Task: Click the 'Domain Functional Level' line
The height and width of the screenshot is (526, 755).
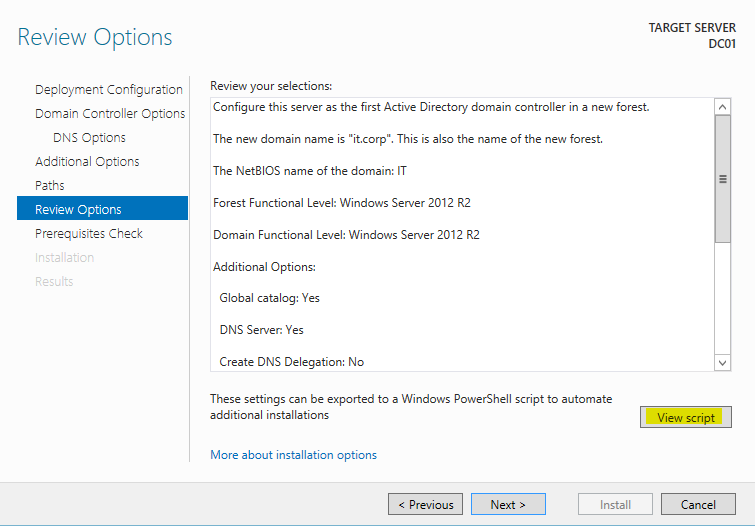Action: [346, 235]
